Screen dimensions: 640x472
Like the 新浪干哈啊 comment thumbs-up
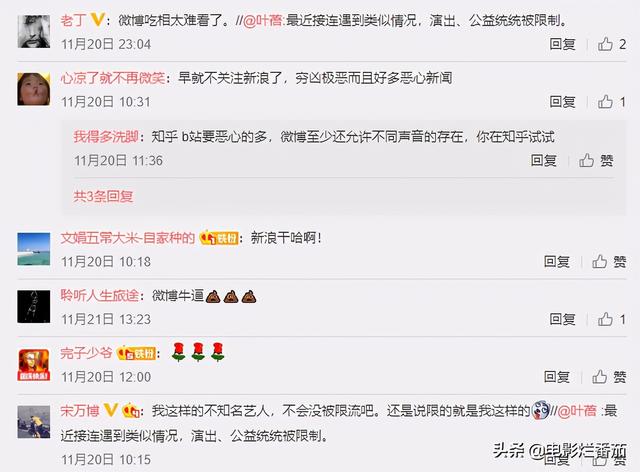click(600, 261)
